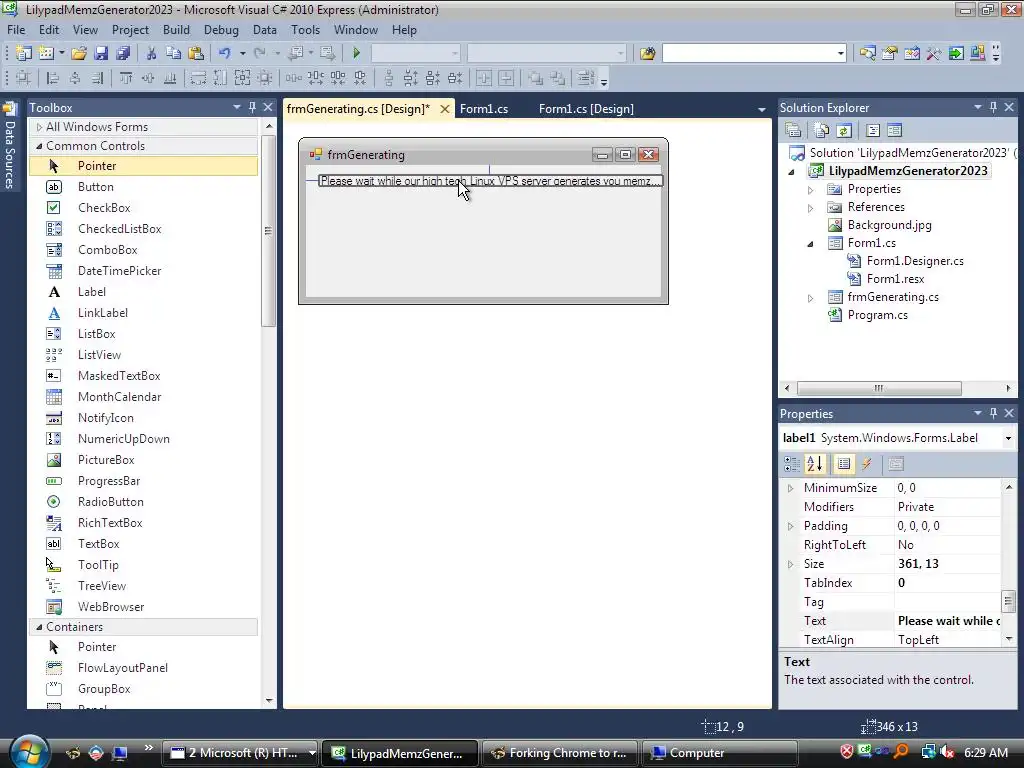Undo the last action with the toolbar arrow
The height and width of the screenshot is (768, 1024).
click(x=225, y=53)
